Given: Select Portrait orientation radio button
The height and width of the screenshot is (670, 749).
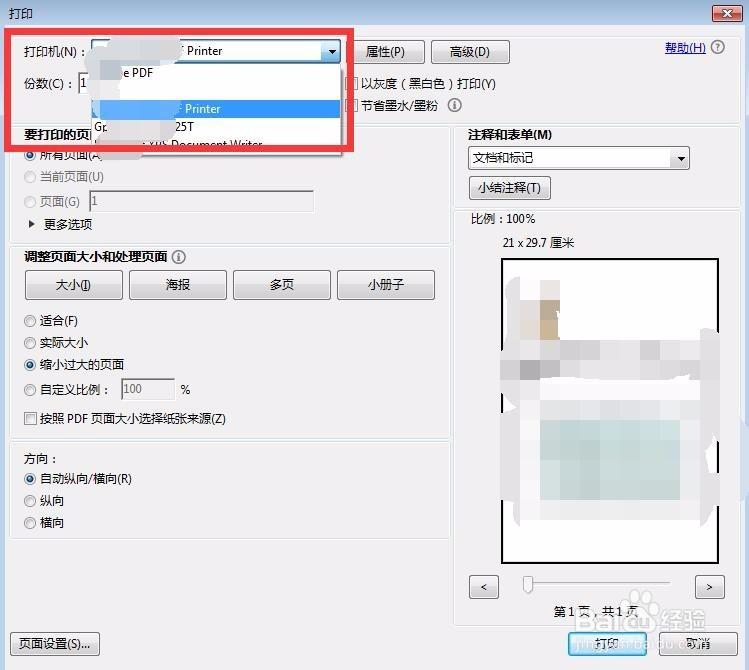Looking at the screenshot, I should 30,501.
